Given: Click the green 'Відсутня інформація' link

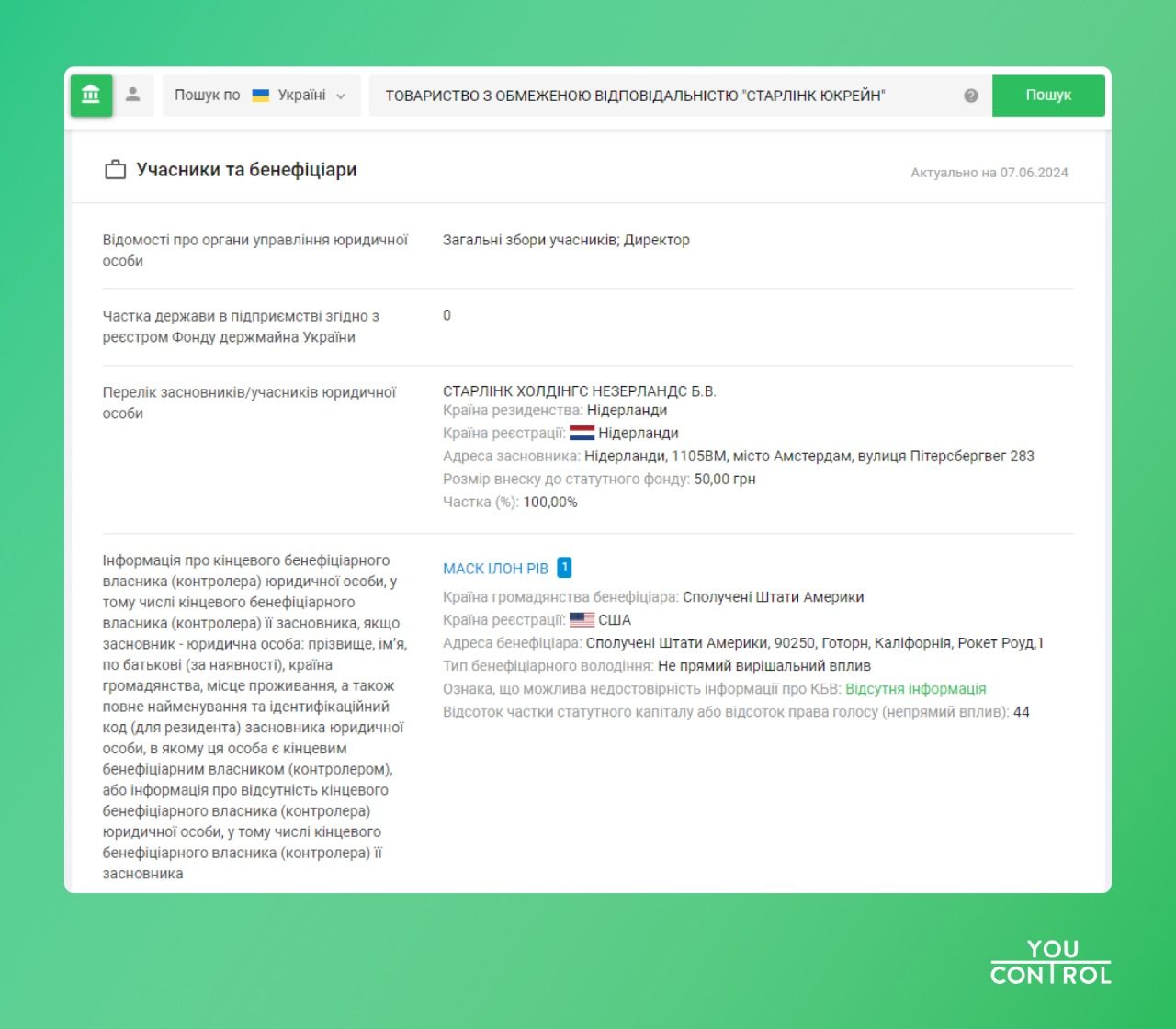Looking at the screenshot, I should [x=915, y=689].
